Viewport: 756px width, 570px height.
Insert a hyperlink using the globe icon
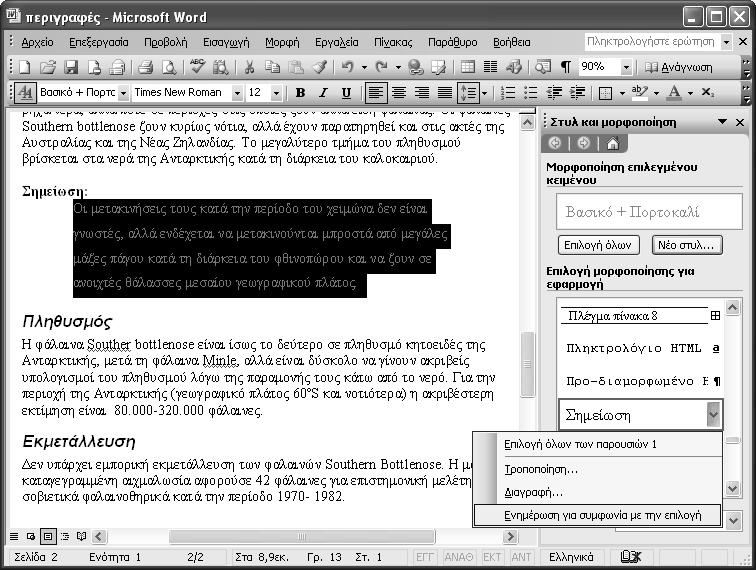(415, 67)
